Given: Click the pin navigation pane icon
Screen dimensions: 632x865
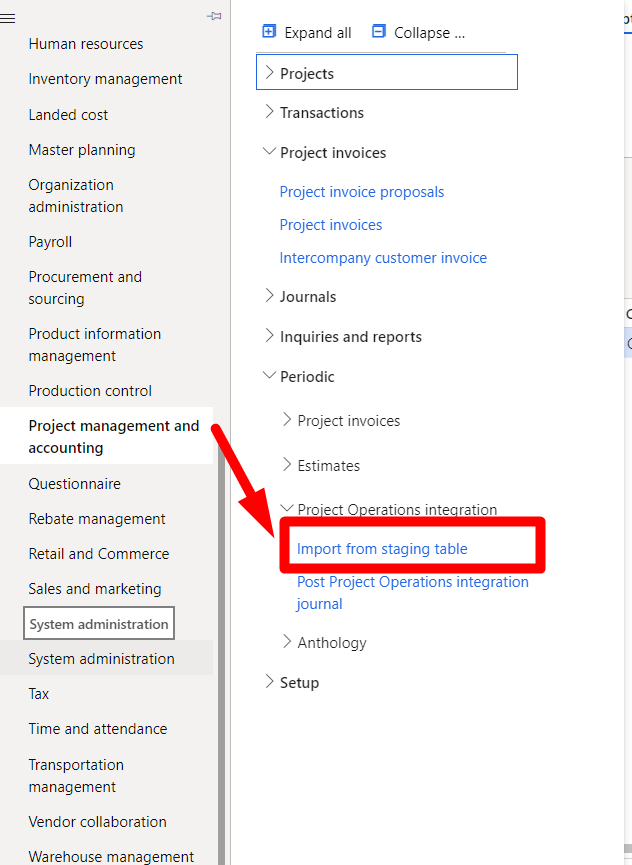Looking at the screenshot, I should [214, 16].
